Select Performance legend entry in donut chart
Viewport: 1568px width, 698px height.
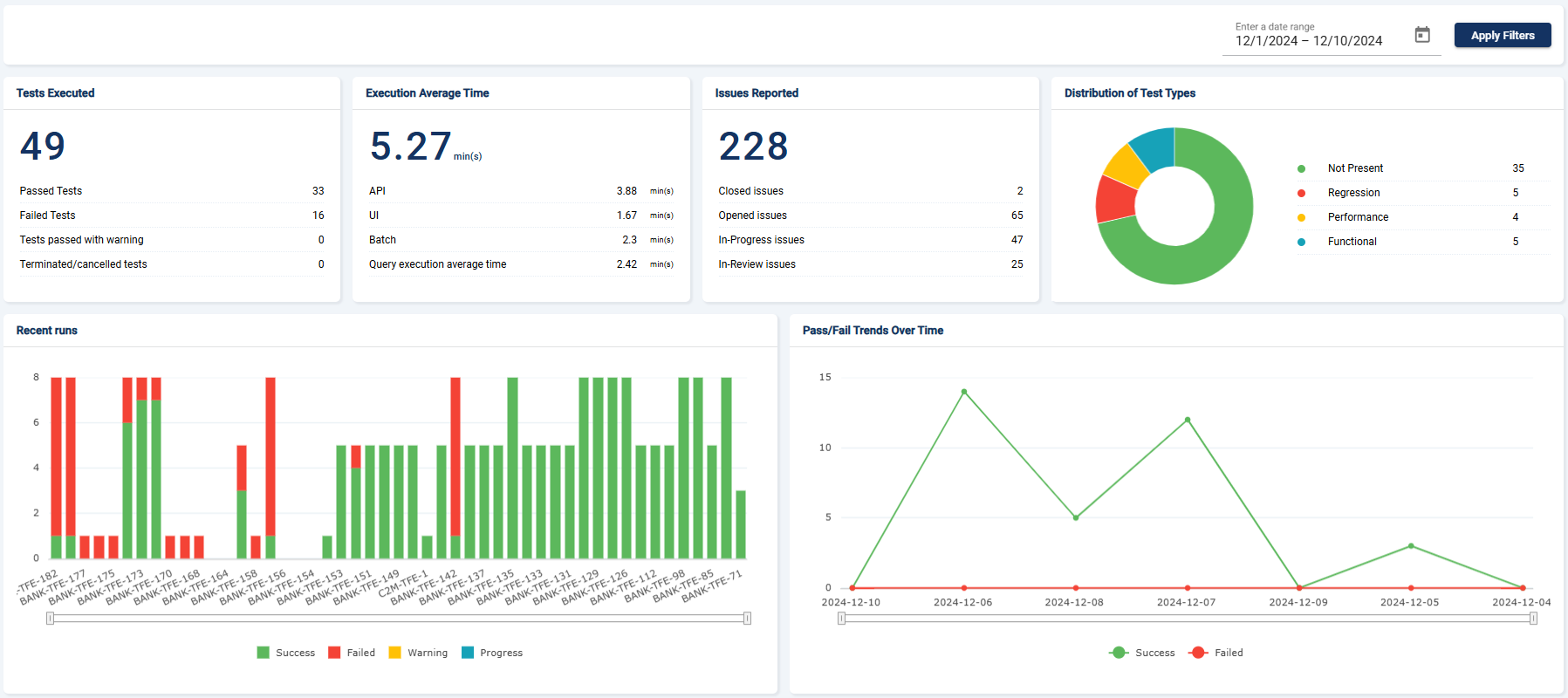coord(1358,217)
